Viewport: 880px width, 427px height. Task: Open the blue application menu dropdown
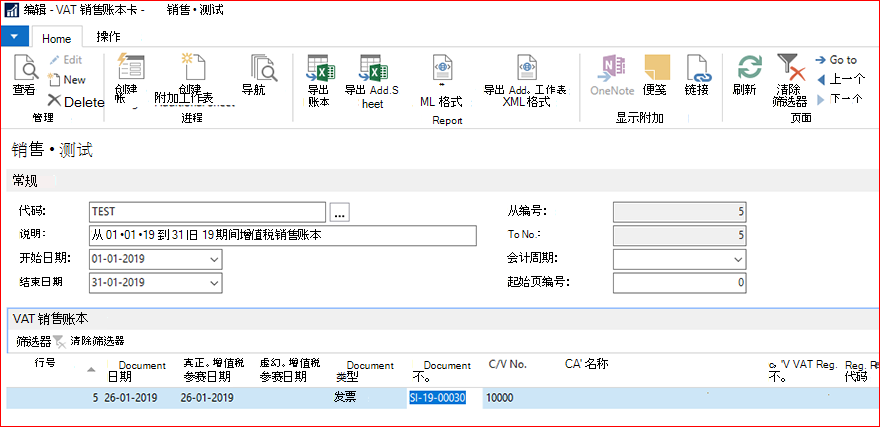pos(14,37)
